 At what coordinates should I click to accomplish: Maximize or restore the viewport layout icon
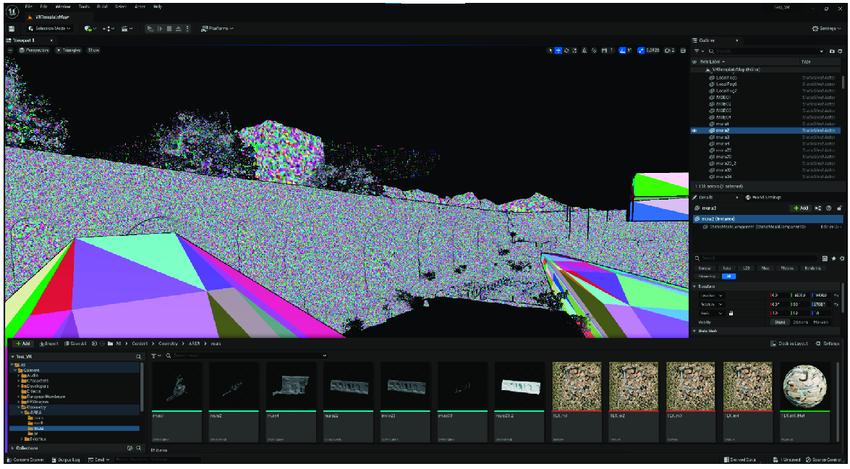click(683, 50)
